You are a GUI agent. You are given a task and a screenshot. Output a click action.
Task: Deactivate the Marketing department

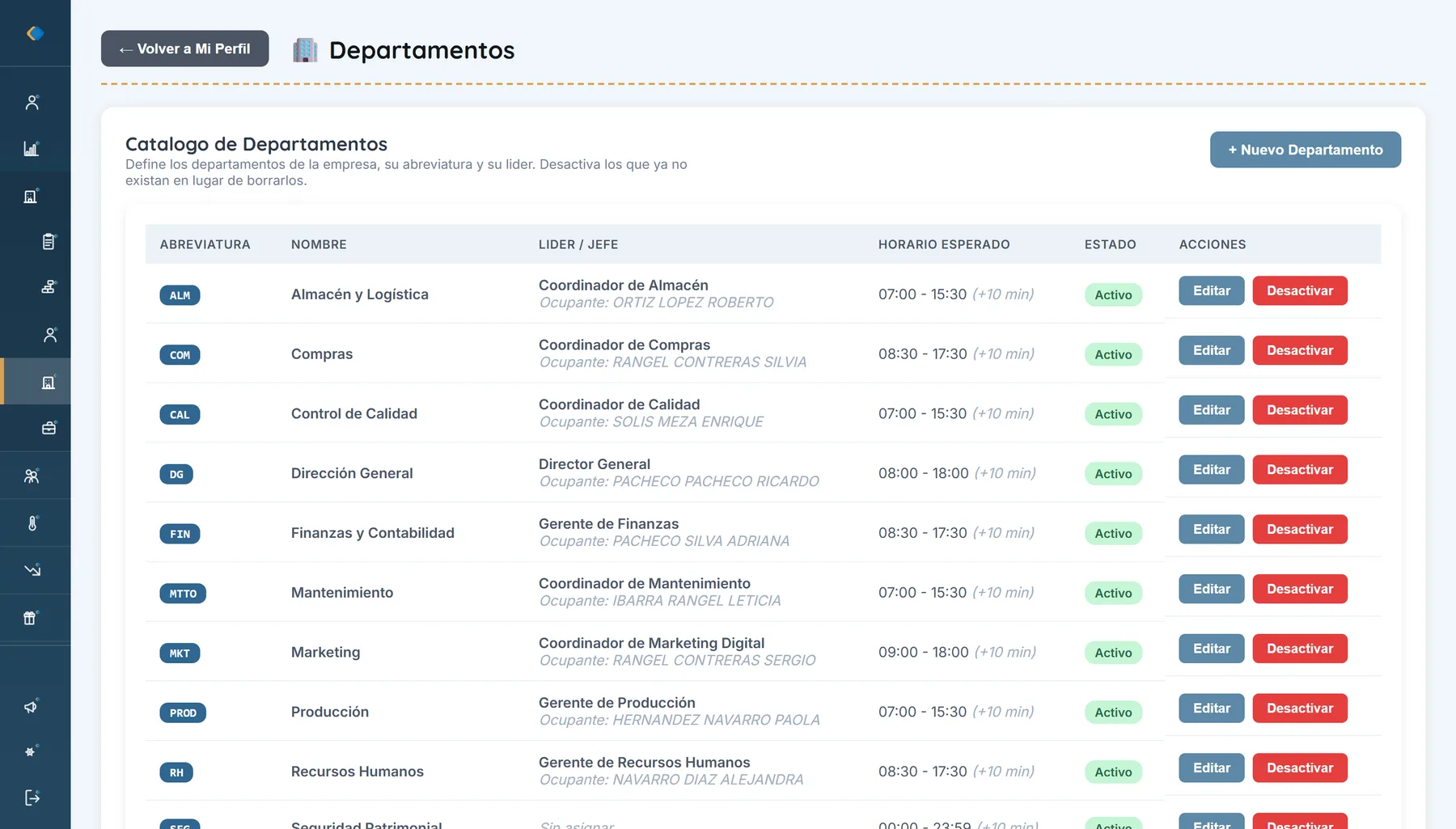pos(1300,649)
